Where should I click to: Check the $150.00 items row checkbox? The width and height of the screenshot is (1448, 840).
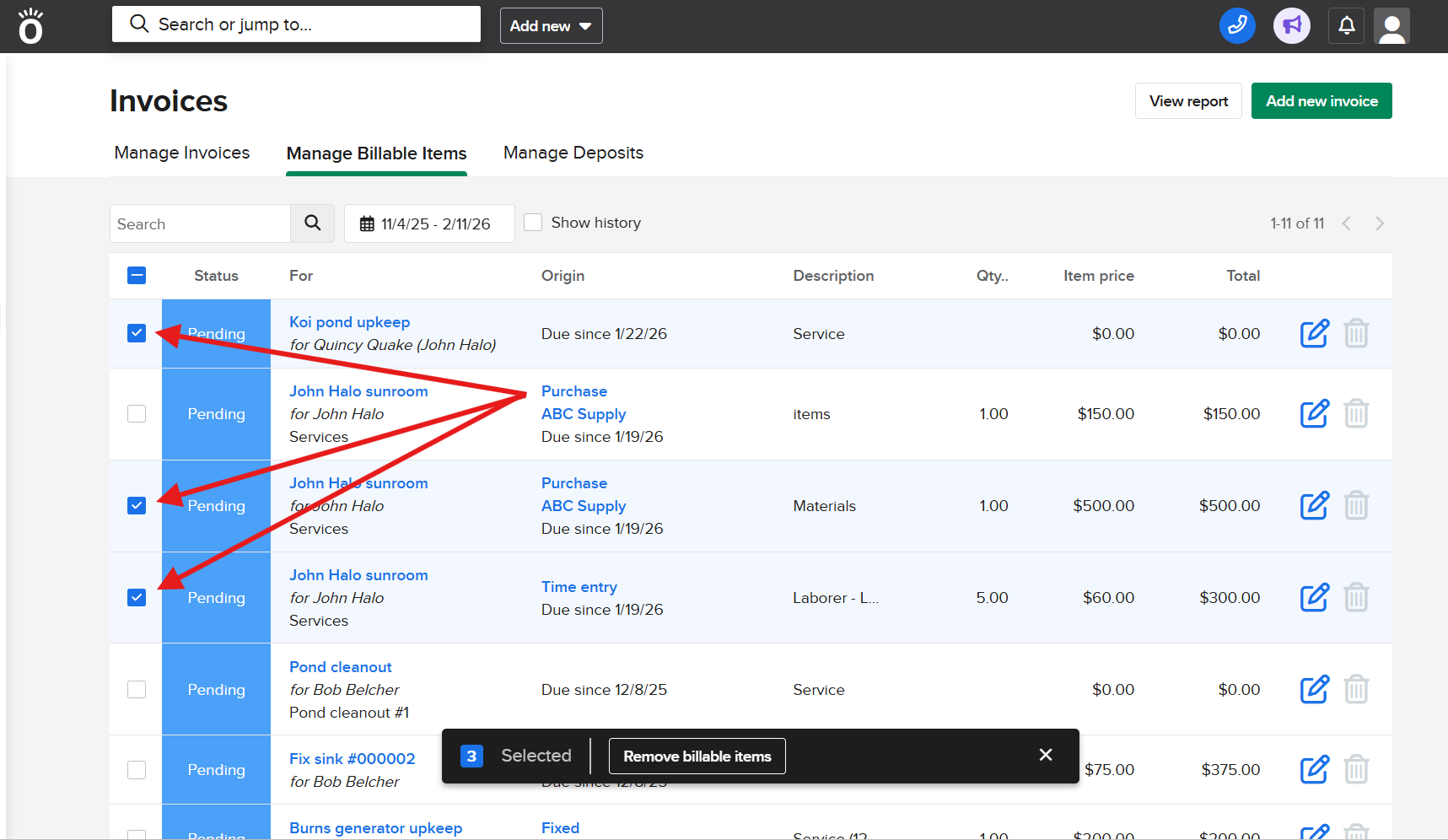click(137, 414)
